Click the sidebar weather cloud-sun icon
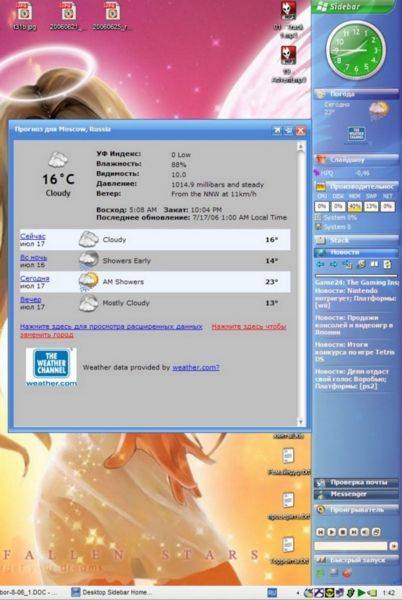This screenshot has width=402, height=600. coord(379,109)
